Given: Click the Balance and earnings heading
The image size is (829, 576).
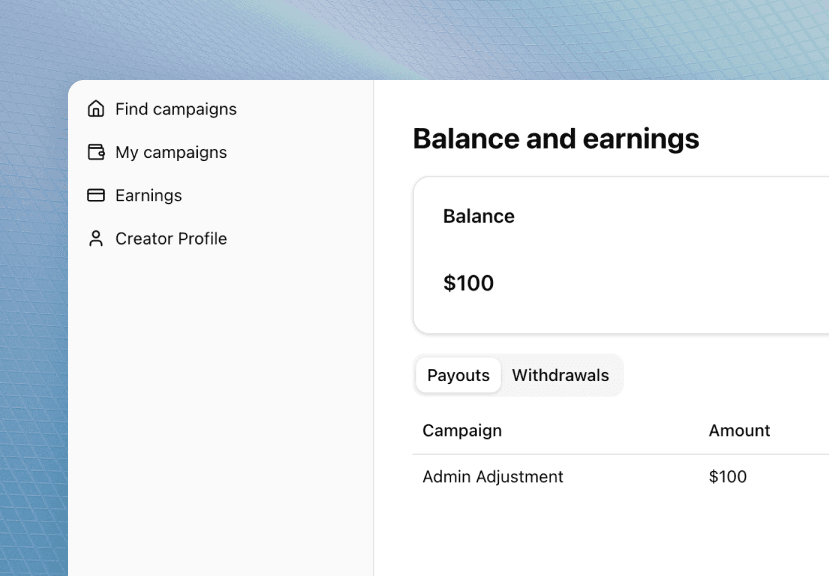Looking at the screenshot, I should [x=556, y=138].
